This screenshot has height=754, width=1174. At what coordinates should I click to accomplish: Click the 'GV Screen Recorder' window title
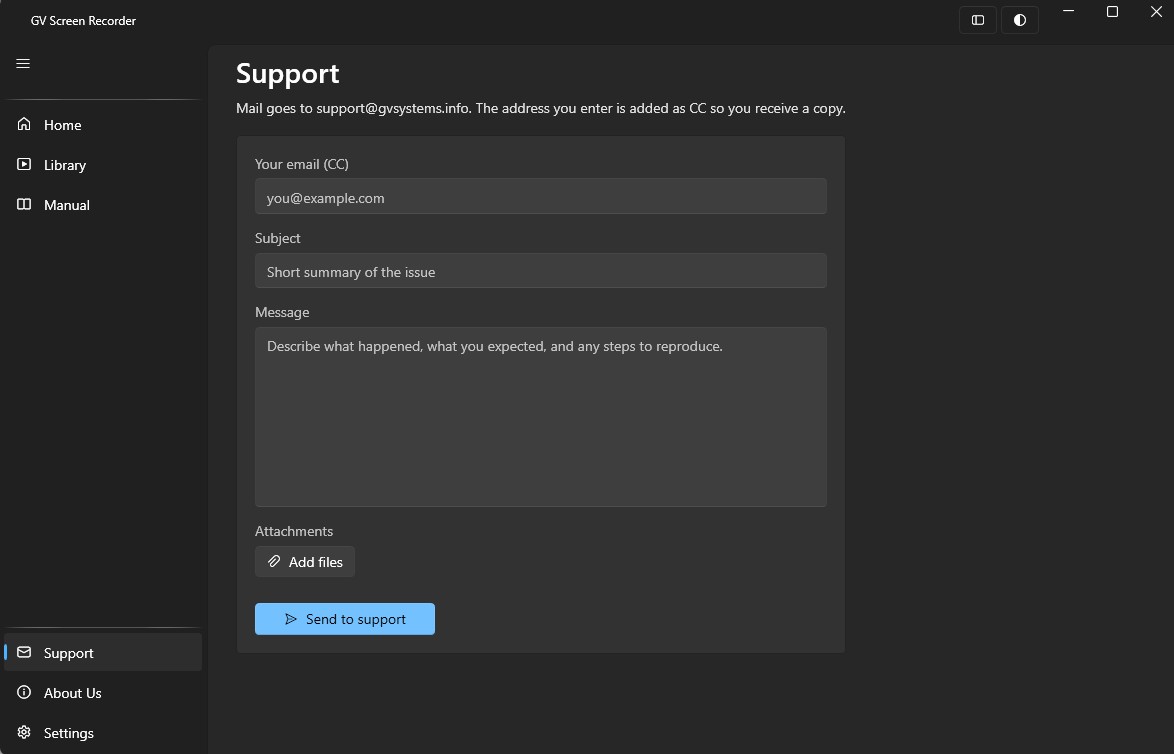[83, 21]
